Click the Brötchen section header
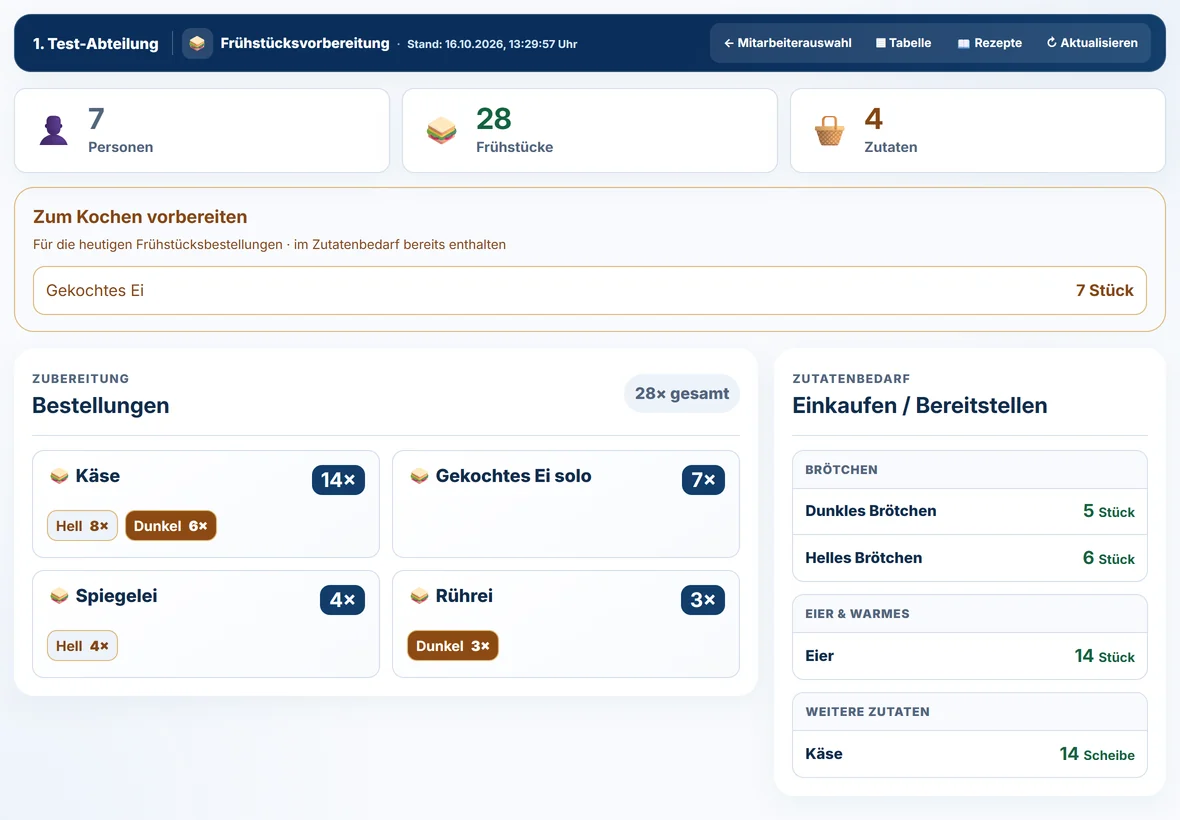Viewport: 1180px width, 820px height. 970,470
